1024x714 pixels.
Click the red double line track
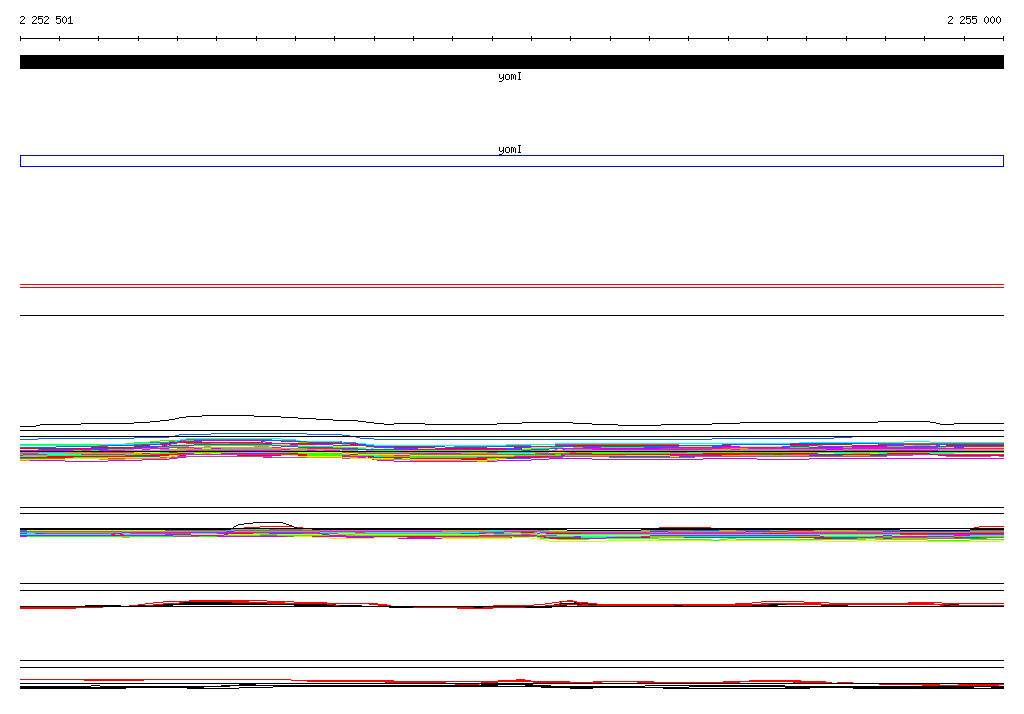click(x=511, y=286)
